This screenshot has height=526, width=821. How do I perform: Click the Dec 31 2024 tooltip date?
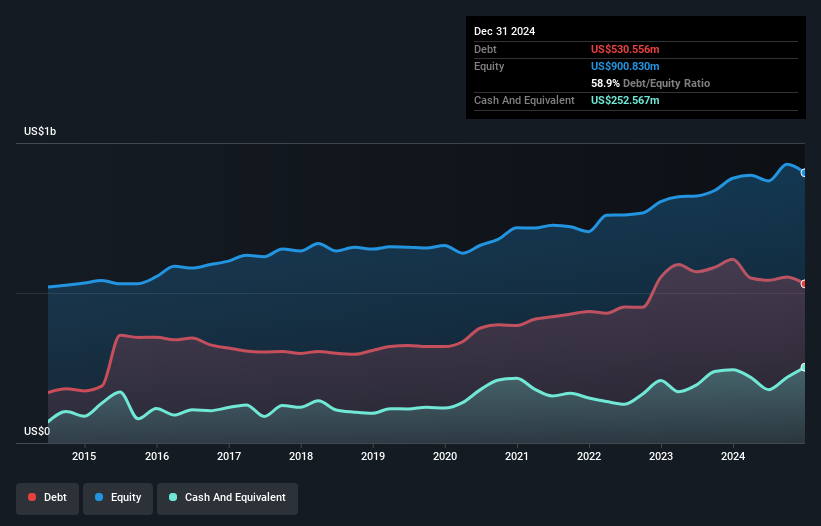[x=504, y=31]
